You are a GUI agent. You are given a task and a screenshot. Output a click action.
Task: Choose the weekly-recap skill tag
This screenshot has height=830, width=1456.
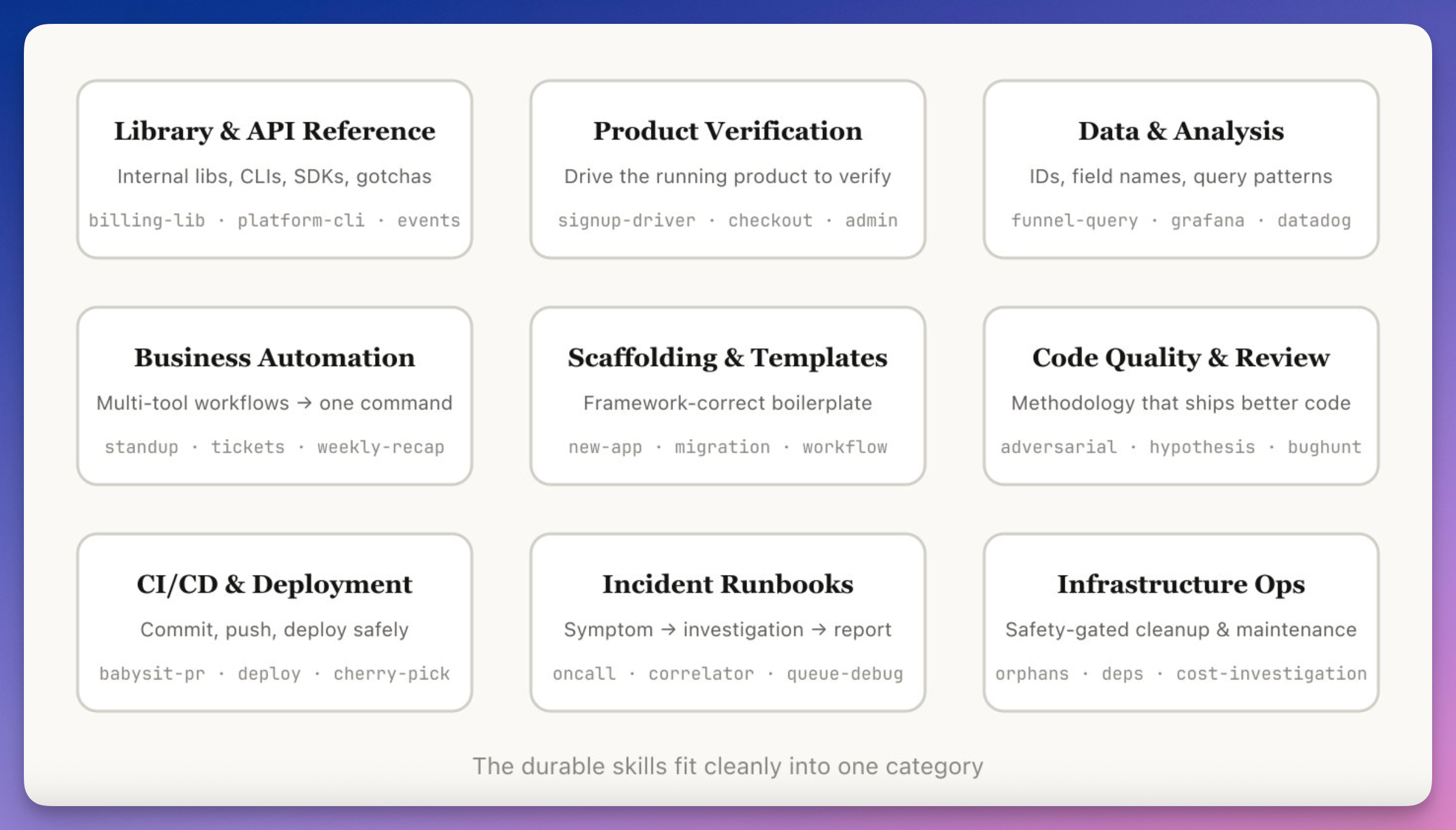tap(381, 447)
